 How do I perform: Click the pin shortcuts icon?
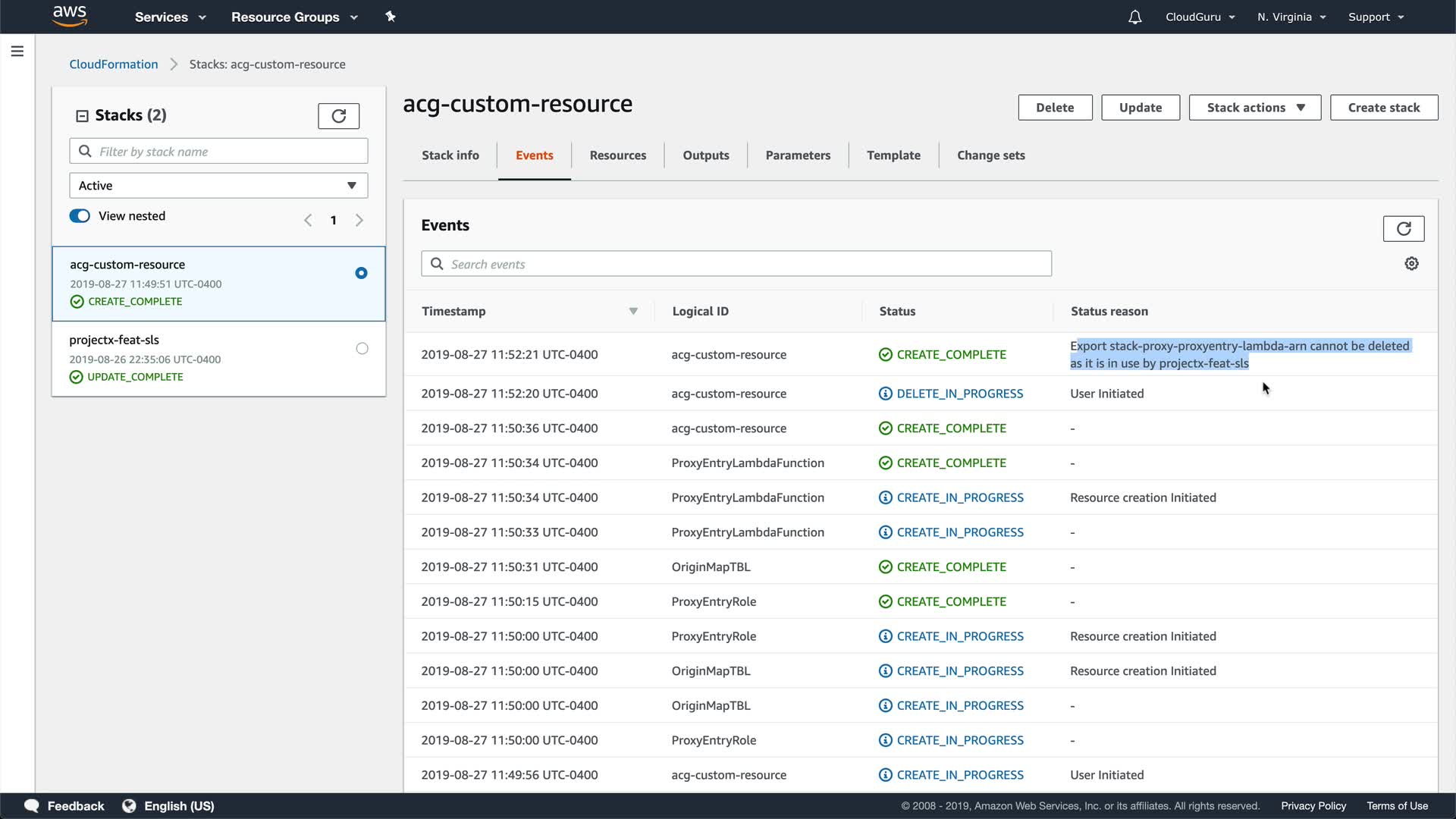[x=391, y=17]
